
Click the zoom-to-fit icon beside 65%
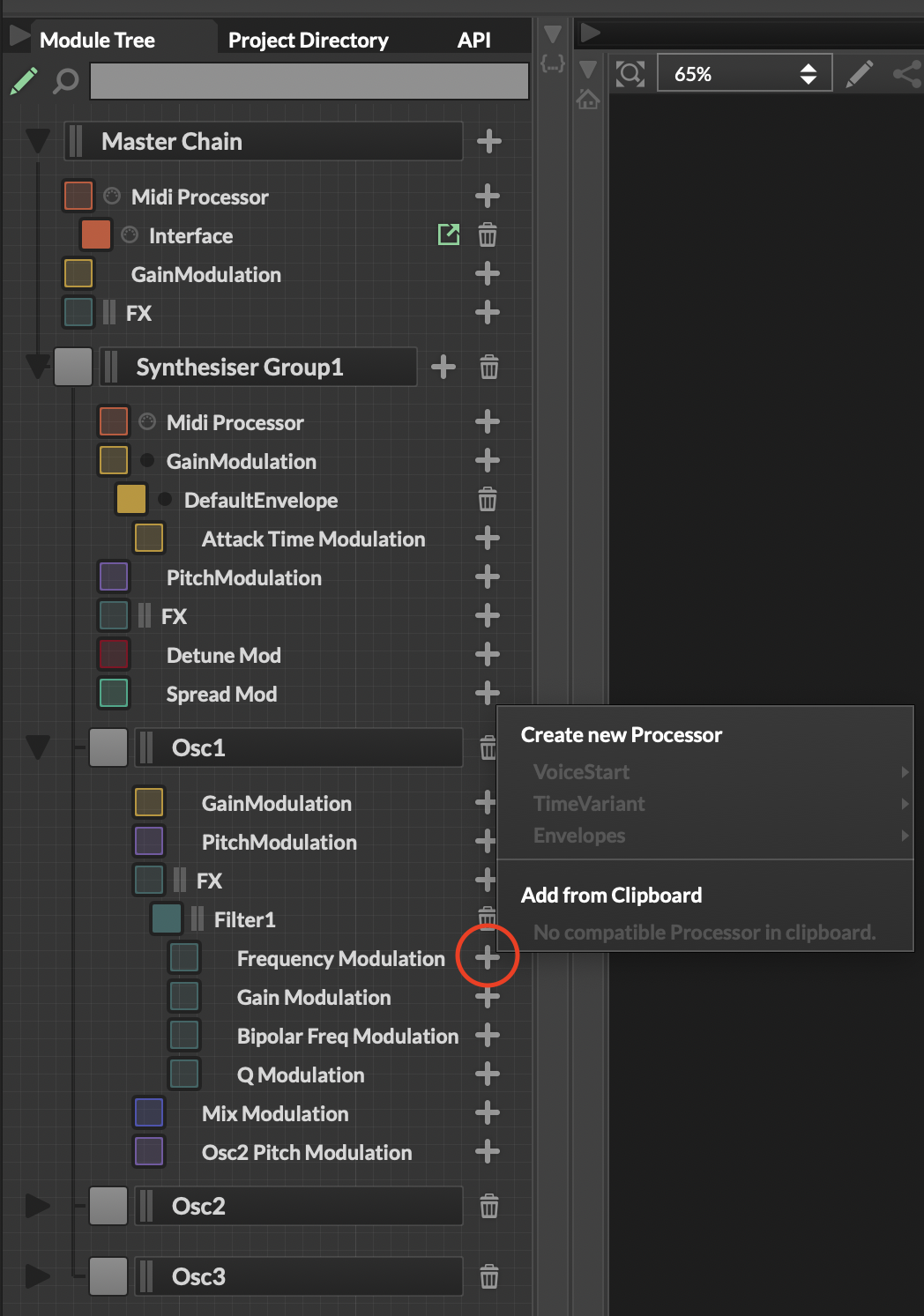pos(630,74)
